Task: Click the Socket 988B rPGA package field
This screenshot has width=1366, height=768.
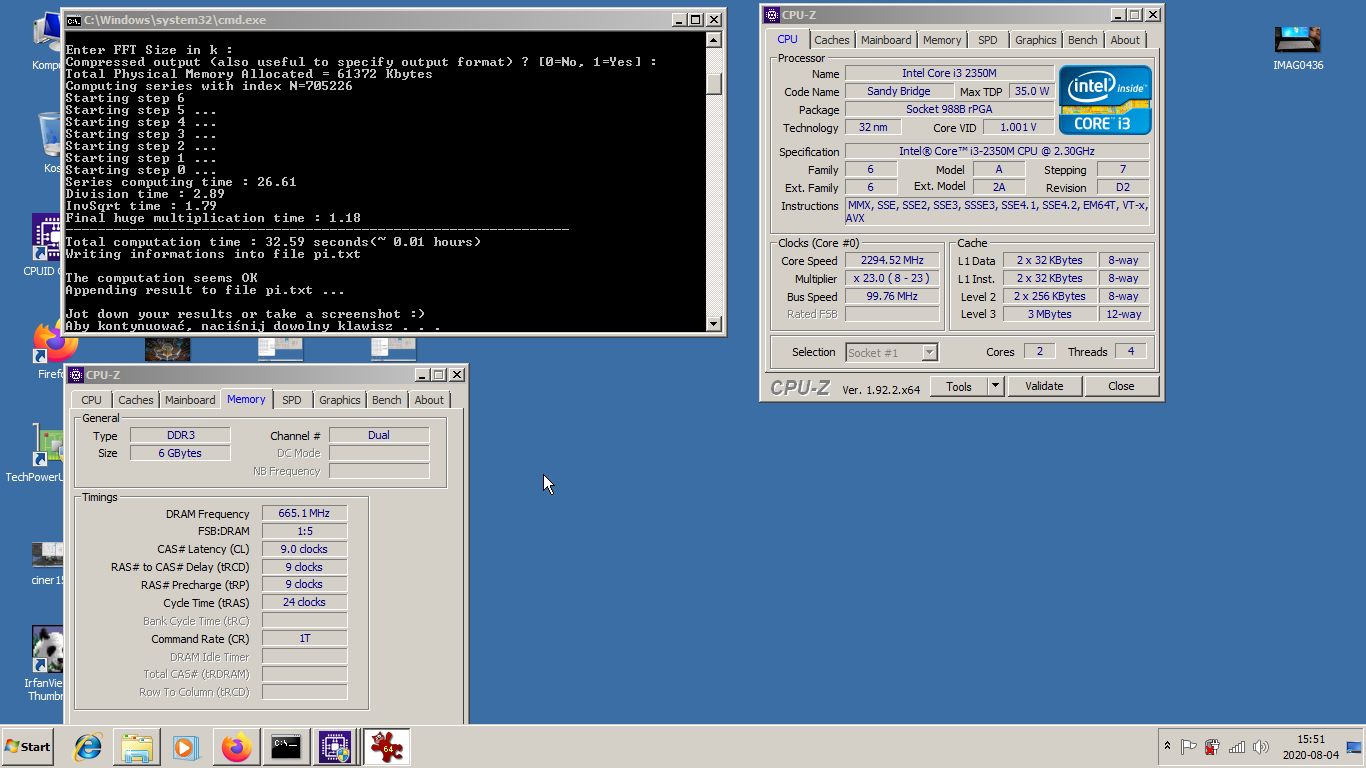Action: pyautogui.click(x=949, y=109)
